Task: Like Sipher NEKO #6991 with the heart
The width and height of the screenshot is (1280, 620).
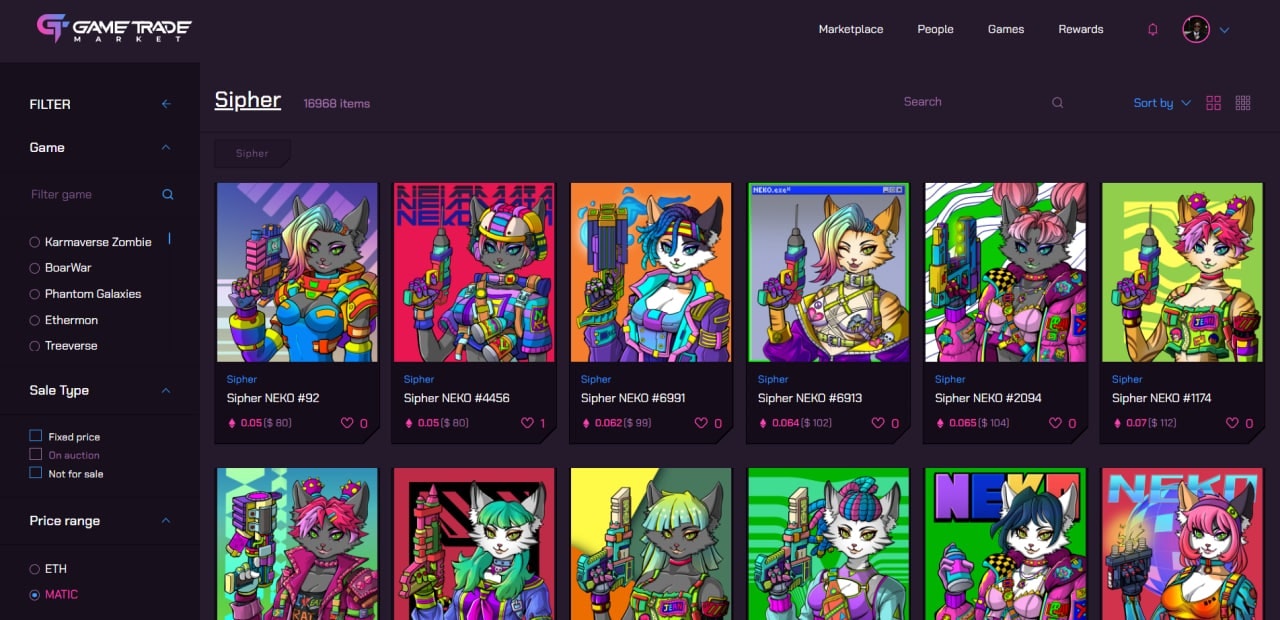Action: tap(701, 423)
